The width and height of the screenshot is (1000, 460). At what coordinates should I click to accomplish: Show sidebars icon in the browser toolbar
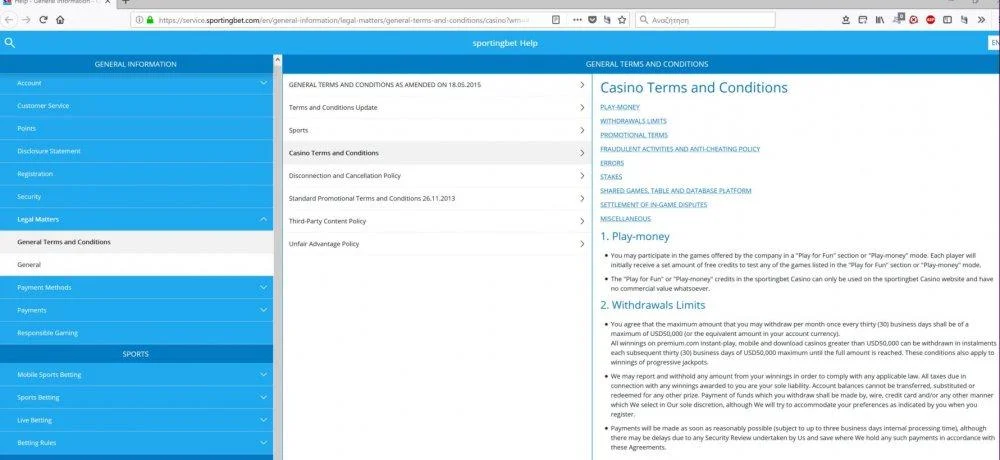[947, 20]
